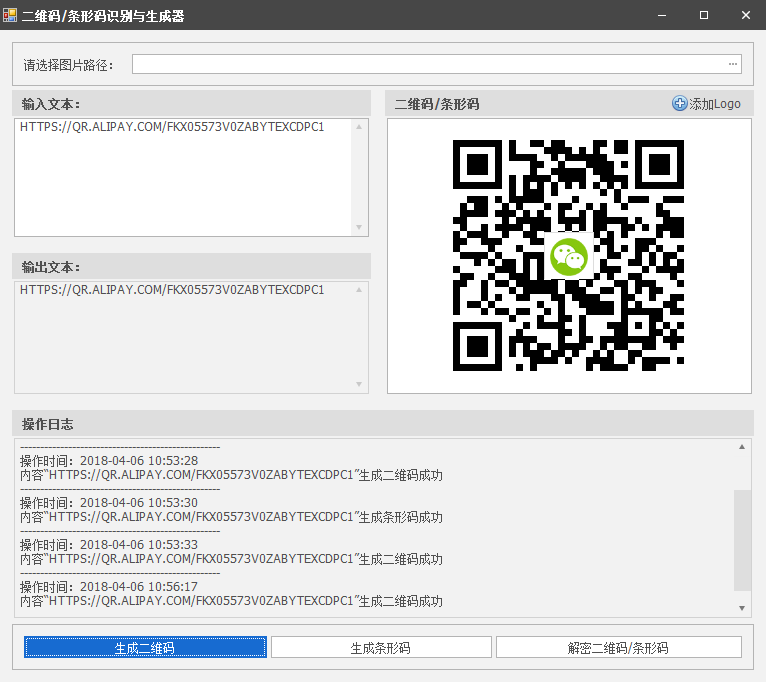Screen dimensions: 766x682
Task: Click the 解密二维码/条形码 button
Action: click(x=618, y=647)
